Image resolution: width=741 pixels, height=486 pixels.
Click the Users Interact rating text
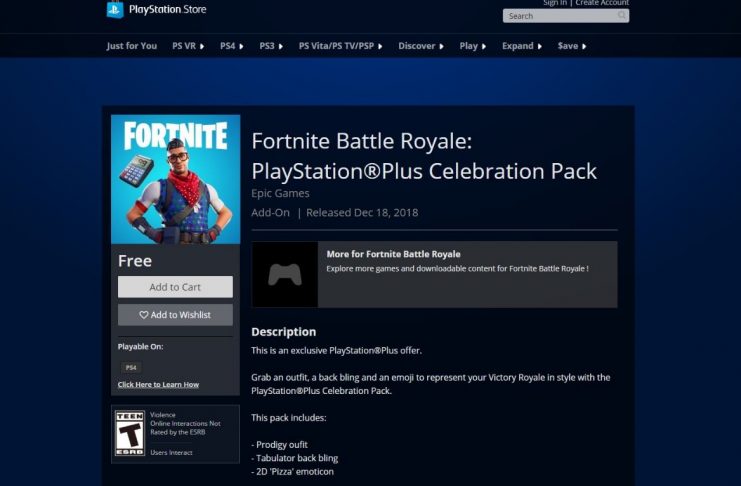tap(171, 452)
